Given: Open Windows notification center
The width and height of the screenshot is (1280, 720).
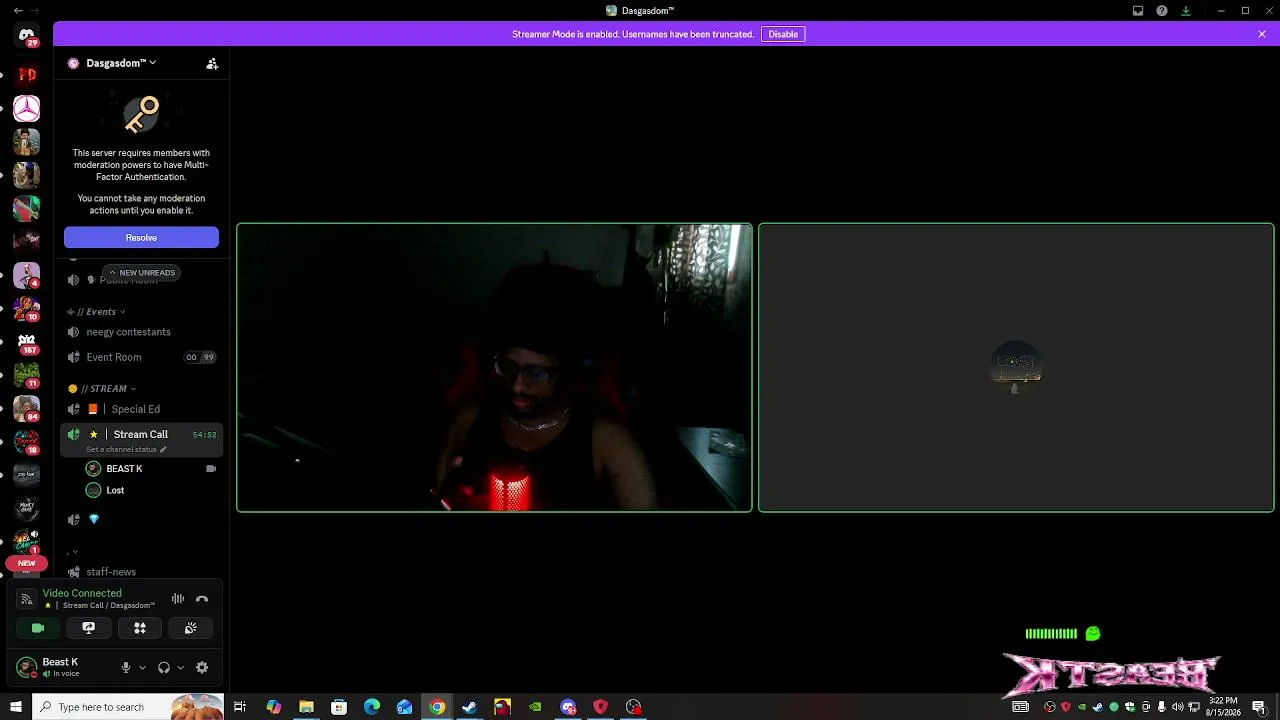Looking at the screenshot, I should point(1259,707).
